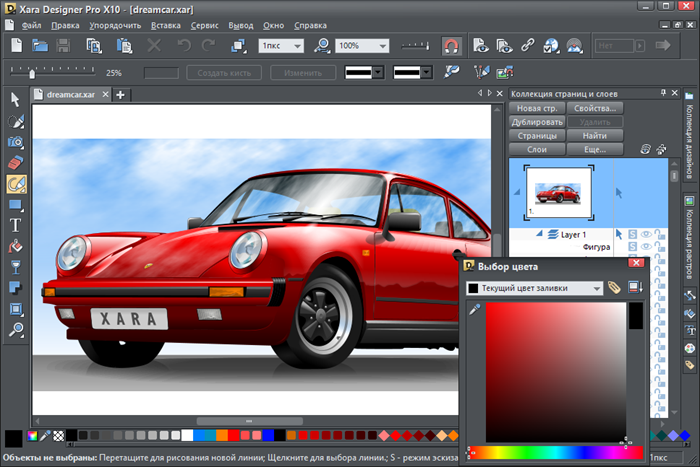Viewport: 700px width, 467px height.
Task: Select the Text tool
Action: 15,225
